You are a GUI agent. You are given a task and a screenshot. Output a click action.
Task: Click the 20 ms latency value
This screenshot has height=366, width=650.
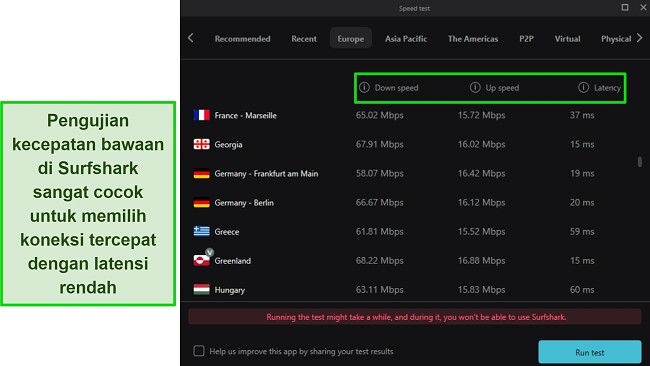(582, 202)
